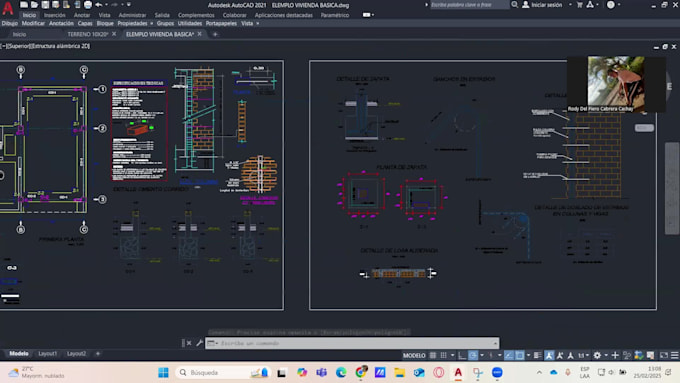Open status bar customization hamburger icon

[x=674, y=355]
